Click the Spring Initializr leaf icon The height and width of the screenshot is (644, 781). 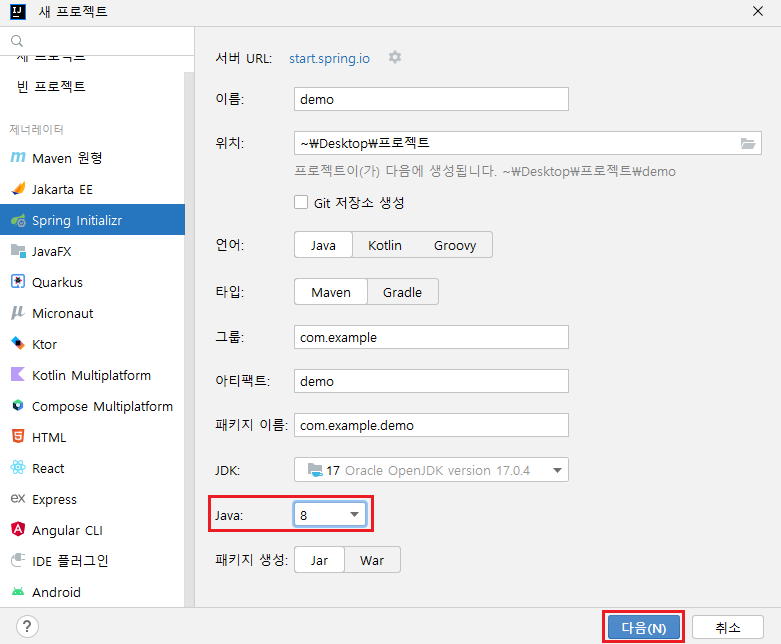coord(18,220)
